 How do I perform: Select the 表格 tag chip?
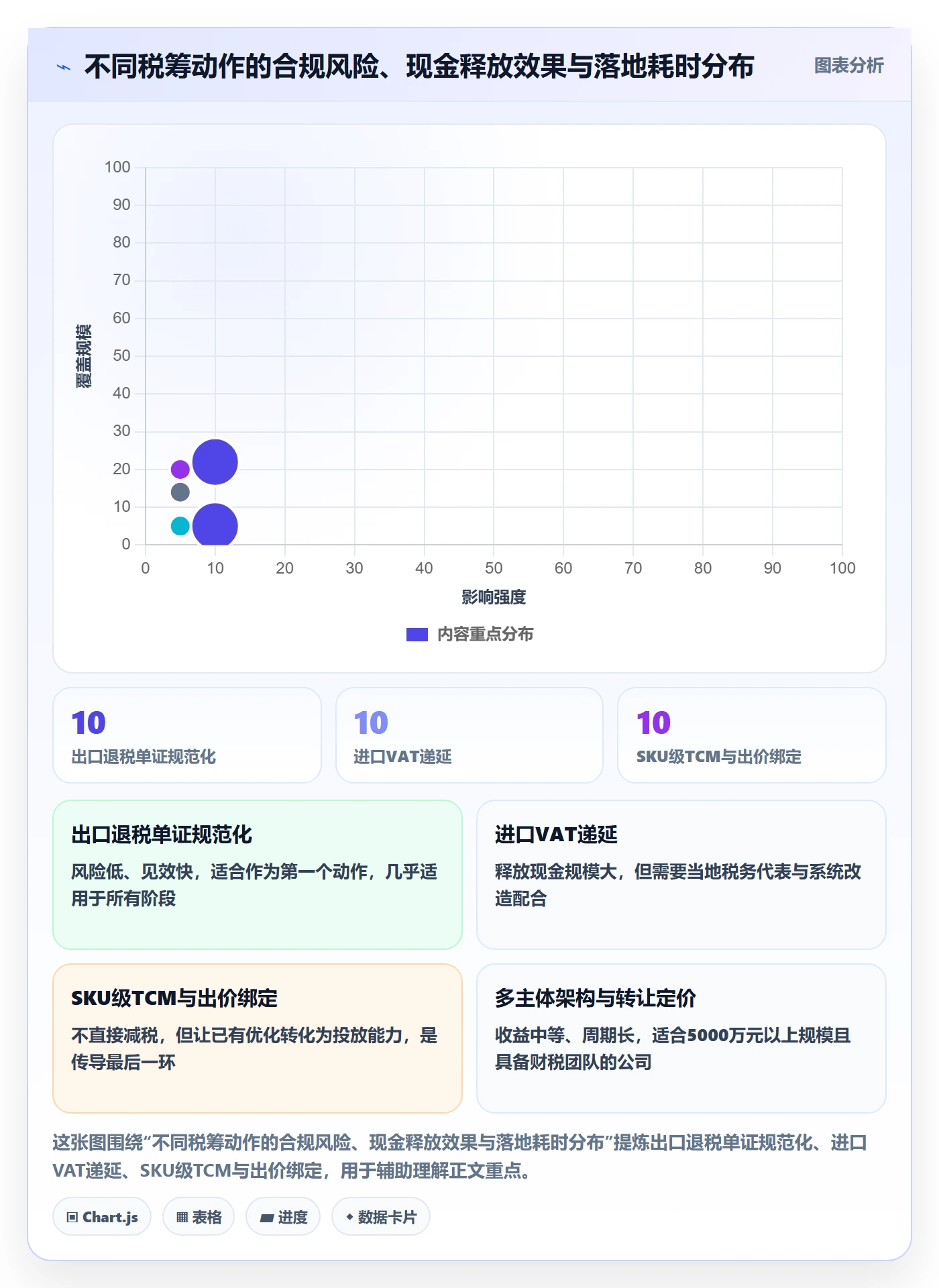click(x=199, y=1217)
